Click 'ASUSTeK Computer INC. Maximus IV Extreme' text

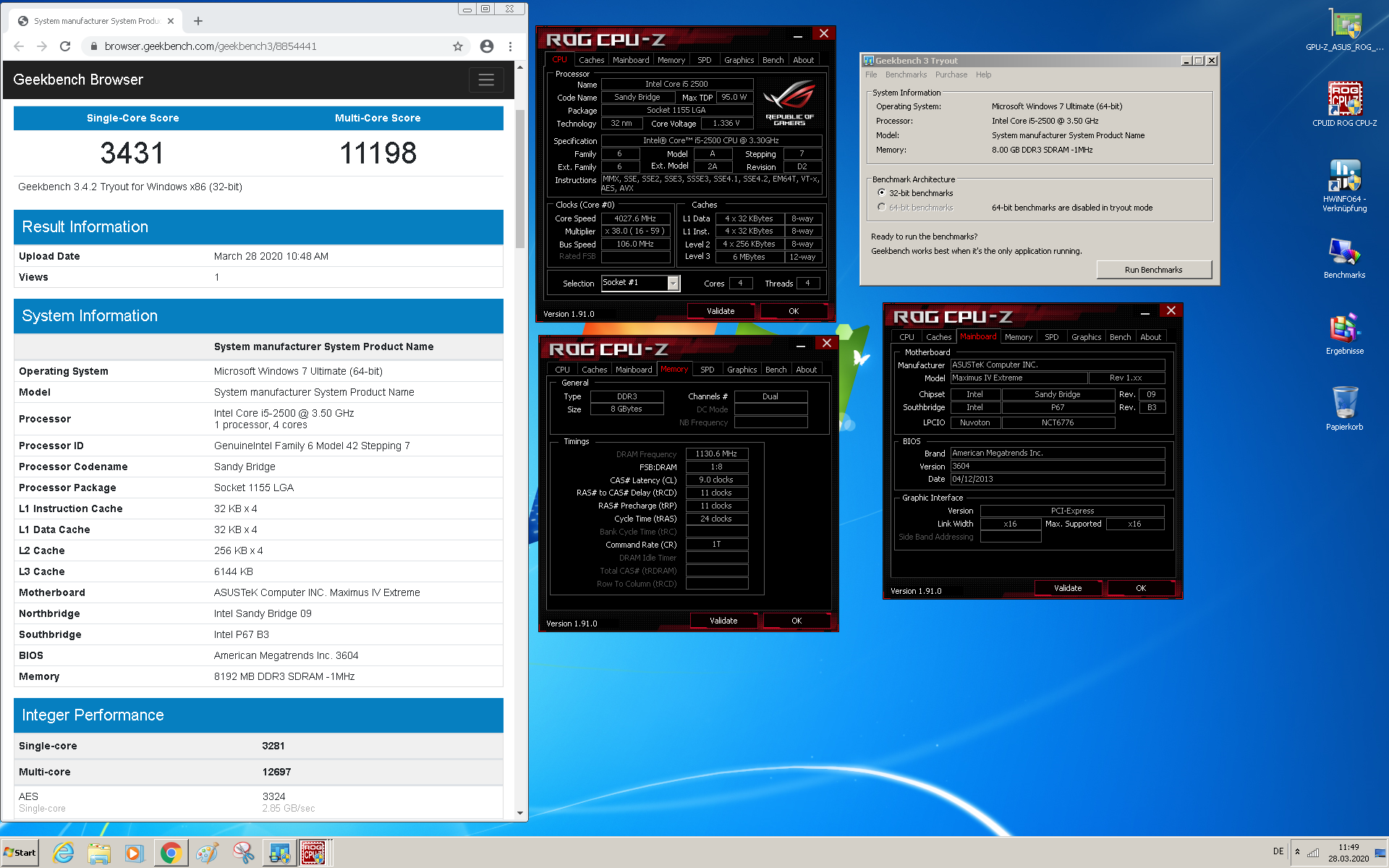click(317, 592)
